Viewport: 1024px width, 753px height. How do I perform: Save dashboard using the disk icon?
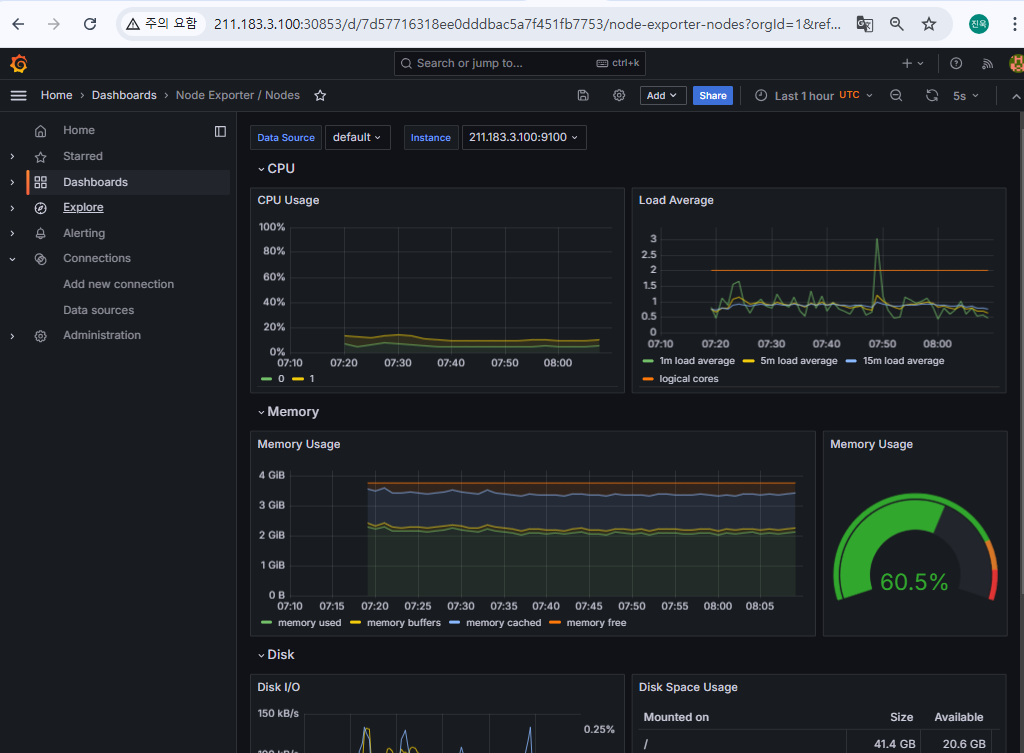(x=583, y=95)
